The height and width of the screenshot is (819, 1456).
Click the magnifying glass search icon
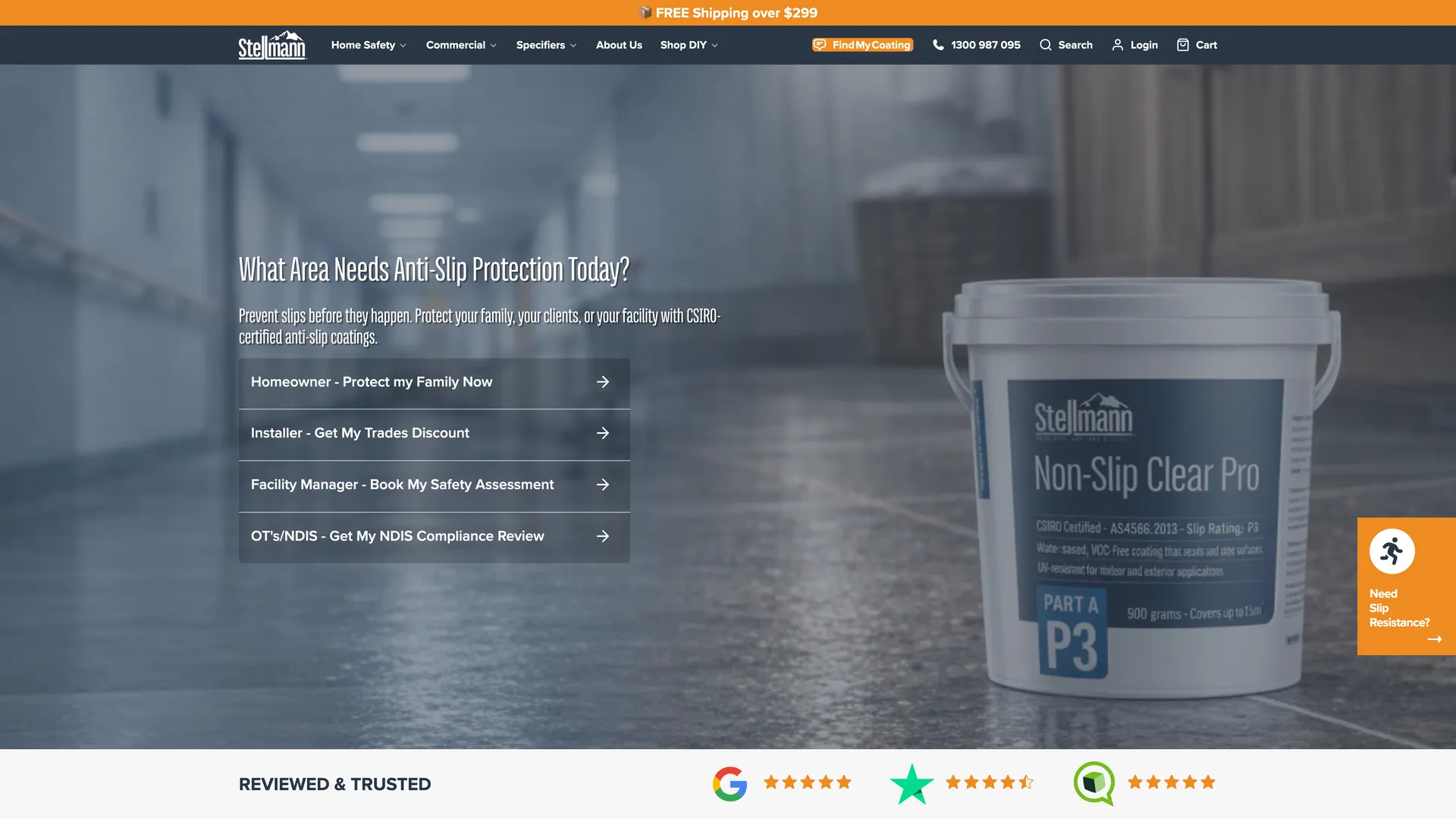[1046, 45]
